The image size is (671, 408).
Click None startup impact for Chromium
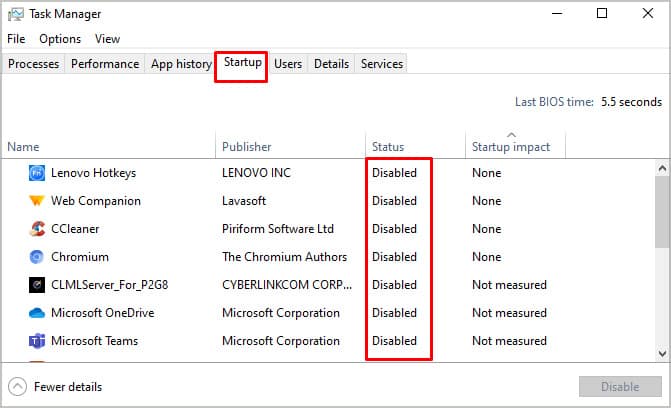click(x=487, y=257)
